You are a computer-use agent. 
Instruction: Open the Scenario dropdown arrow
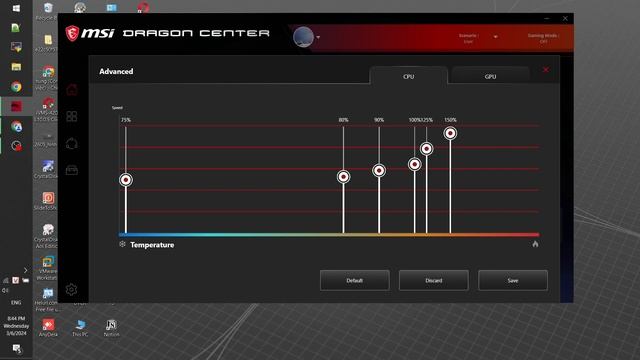tap(496, 37)
